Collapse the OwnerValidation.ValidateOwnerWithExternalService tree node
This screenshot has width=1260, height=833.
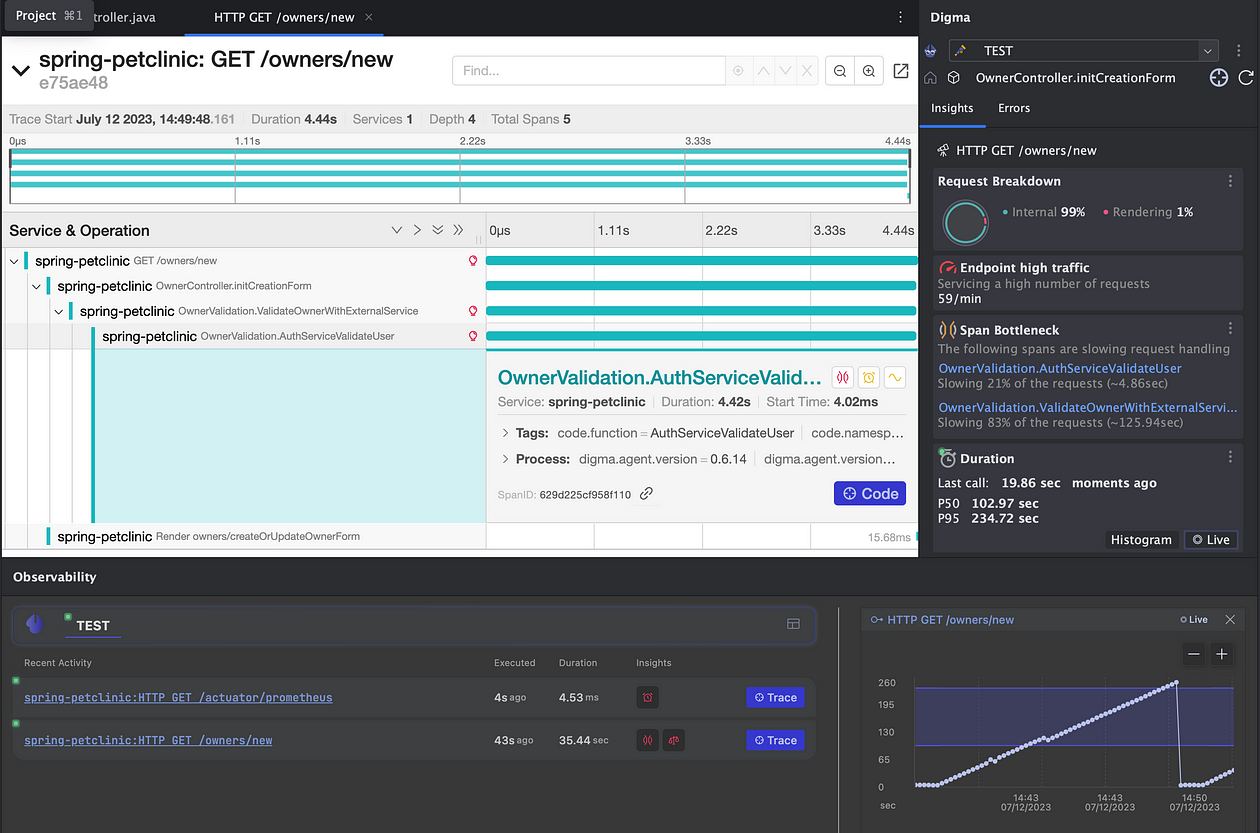click(x=58, y=311)
